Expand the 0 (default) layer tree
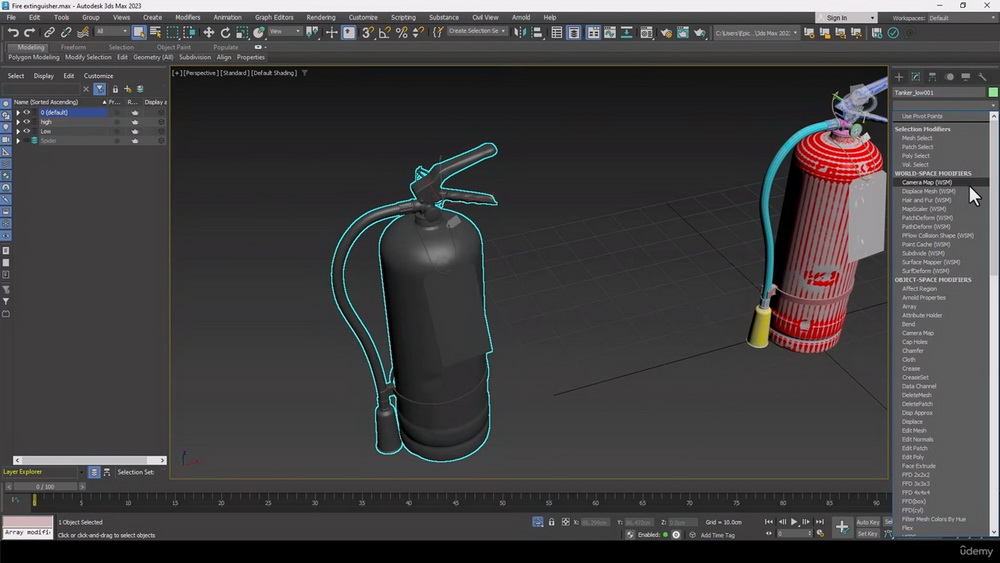The height and width of the screenshot is (563, 1000). (x=18, y=112)
